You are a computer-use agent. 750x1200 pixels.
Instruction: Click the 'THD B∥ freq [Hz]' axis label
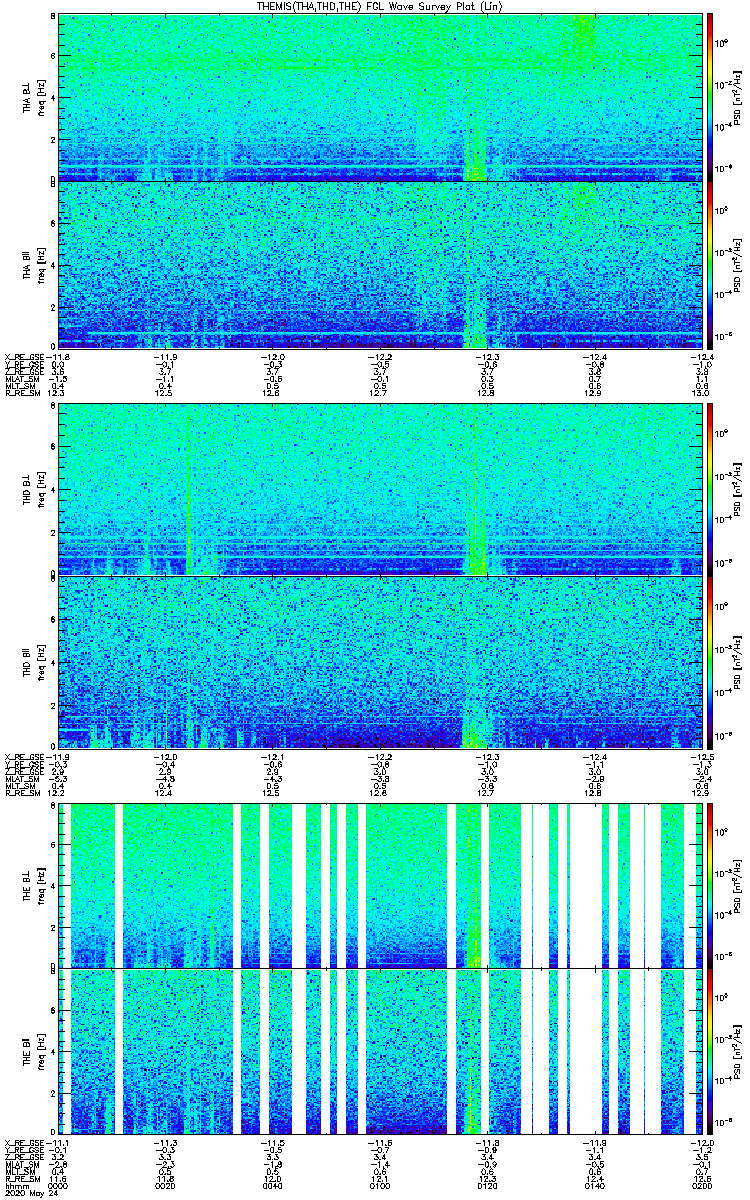pyautogui.click(x=33, y=661)
